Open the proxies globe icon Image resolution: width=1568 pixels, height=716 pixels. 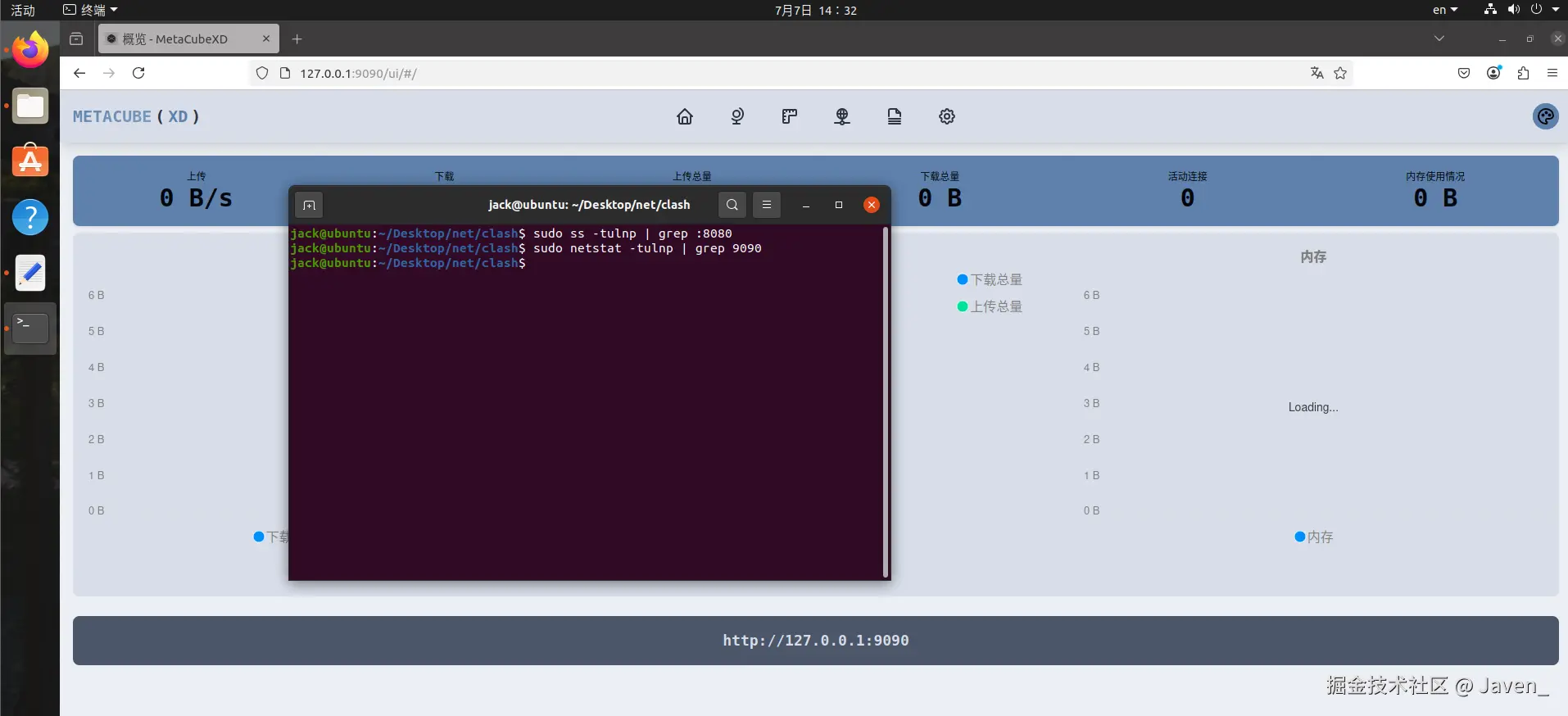pos(737,116)
